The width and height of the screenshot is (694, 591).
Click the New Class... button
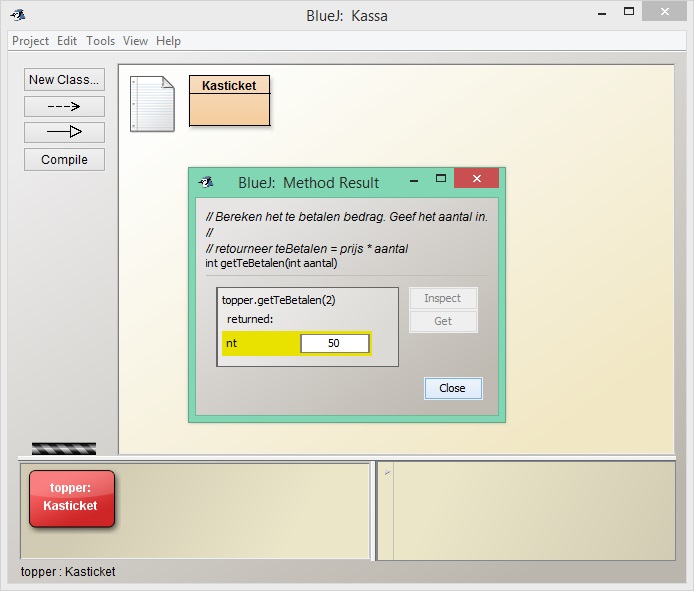pos(64,80)
